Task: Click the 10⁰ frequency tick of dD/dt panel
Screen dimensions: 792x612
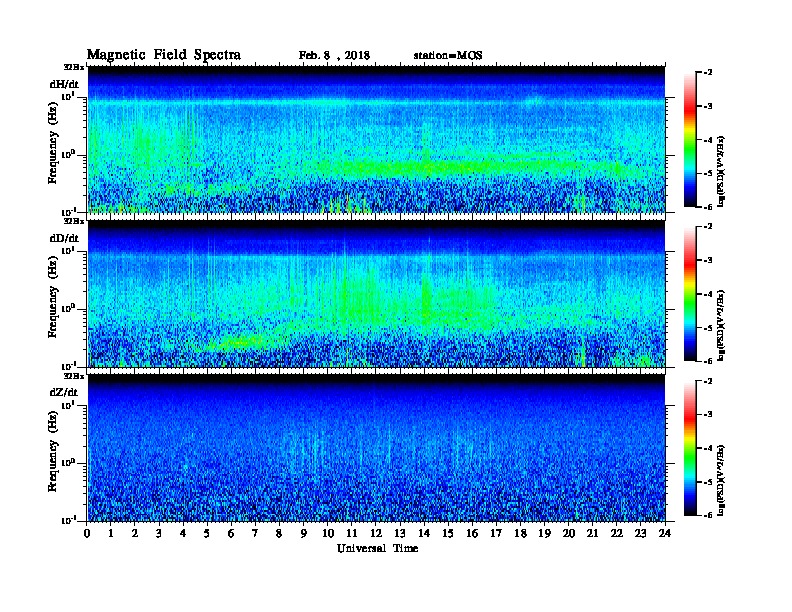Action: [x=67, y=308]
